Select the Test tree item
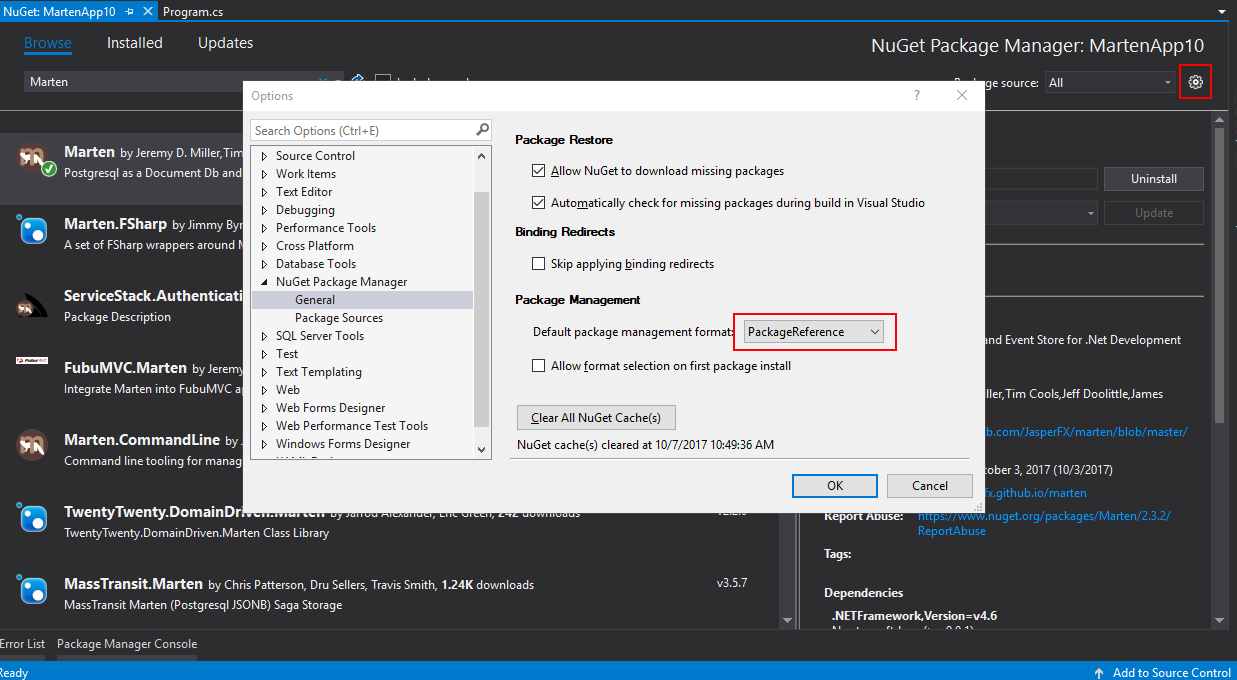The height and width of the screenshot is (680, 1237). (287, 354)
